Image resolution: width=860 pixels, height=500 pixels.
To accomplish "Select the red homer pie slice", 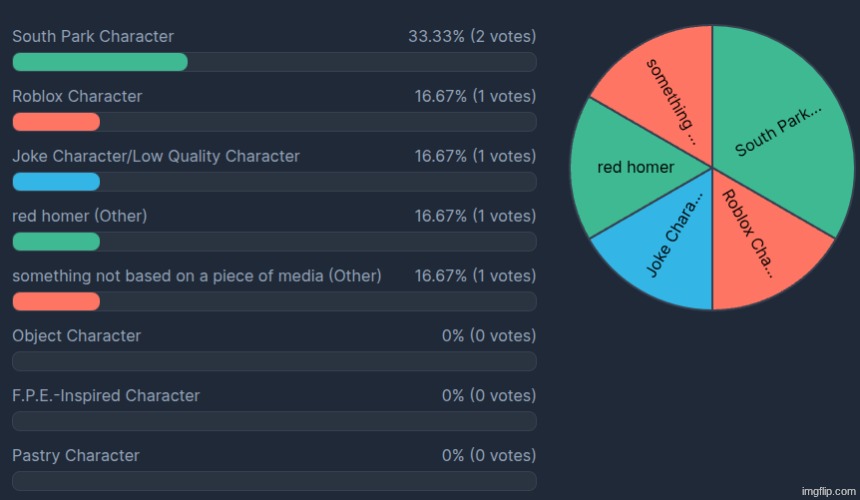I will click(x=630, y=167).
